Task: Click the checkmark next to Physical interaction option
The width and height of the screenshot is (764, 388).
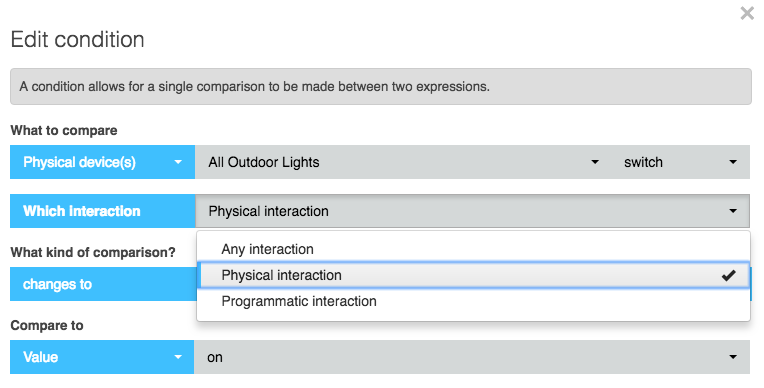Action: click(728, 275)
